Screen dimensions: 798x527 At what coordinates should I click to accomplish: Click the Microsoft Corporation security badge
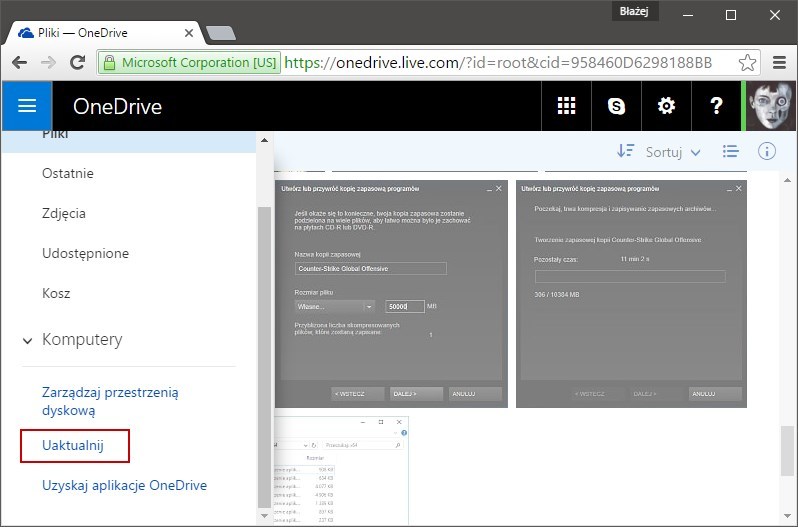(x=189, y=63)
